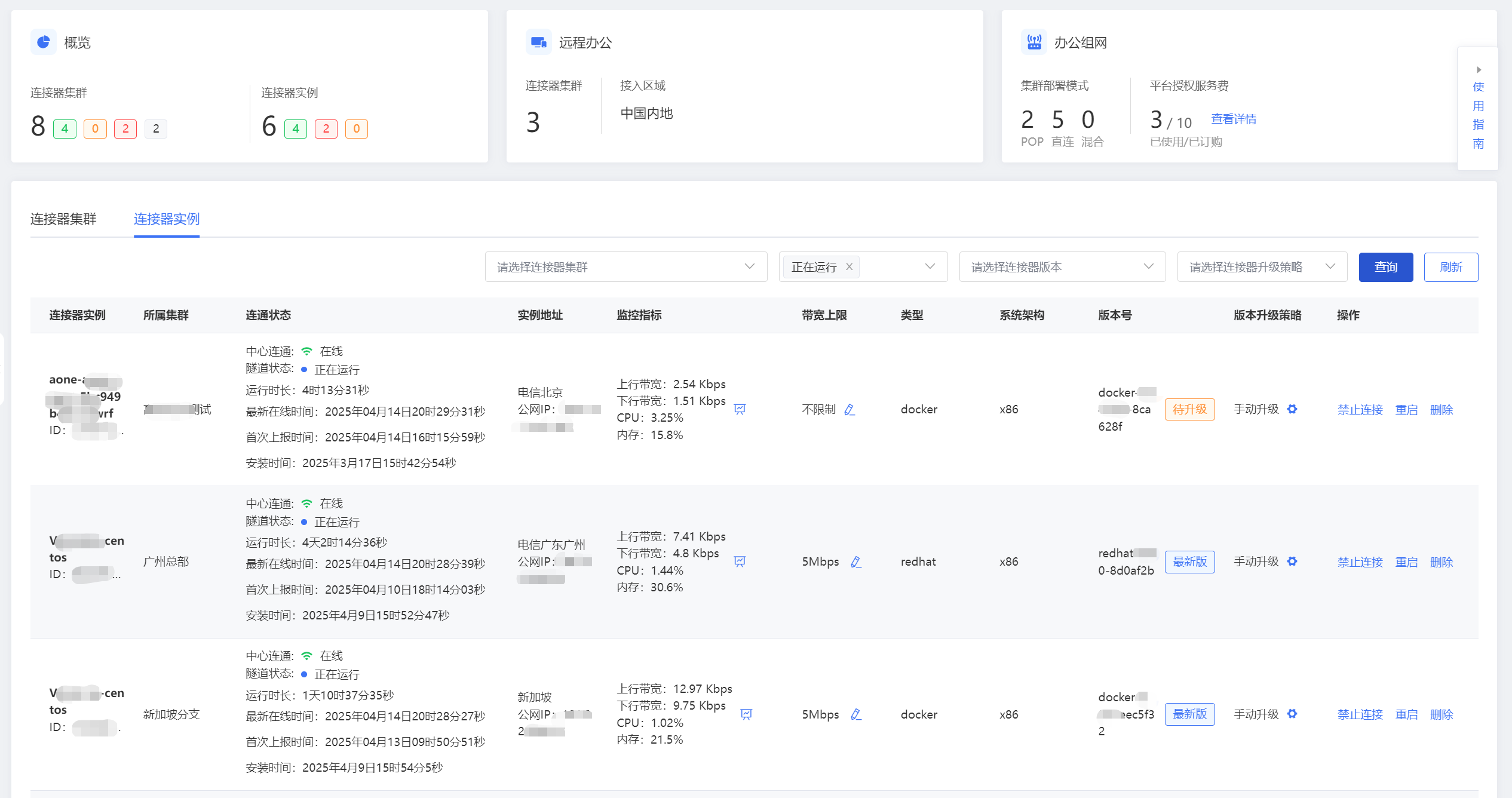
Task: Click the 远程办公 monitor icon
Action: tap(539, 42)
